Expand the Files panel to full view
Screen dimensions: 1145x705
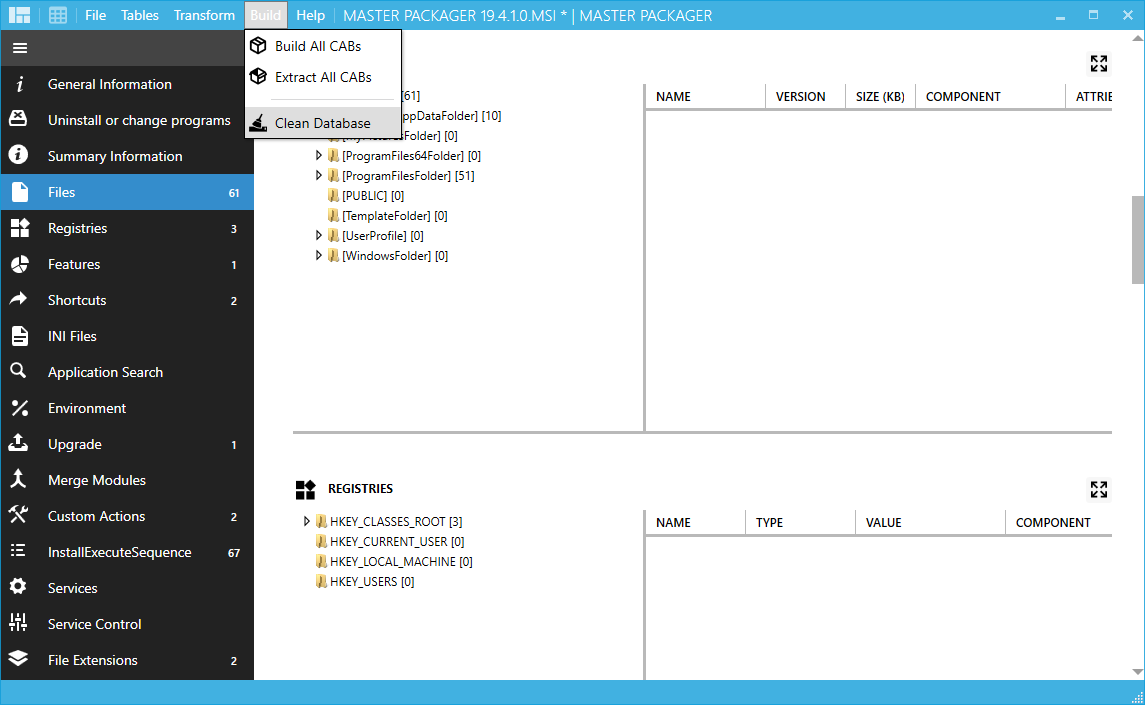[1099, 64]
